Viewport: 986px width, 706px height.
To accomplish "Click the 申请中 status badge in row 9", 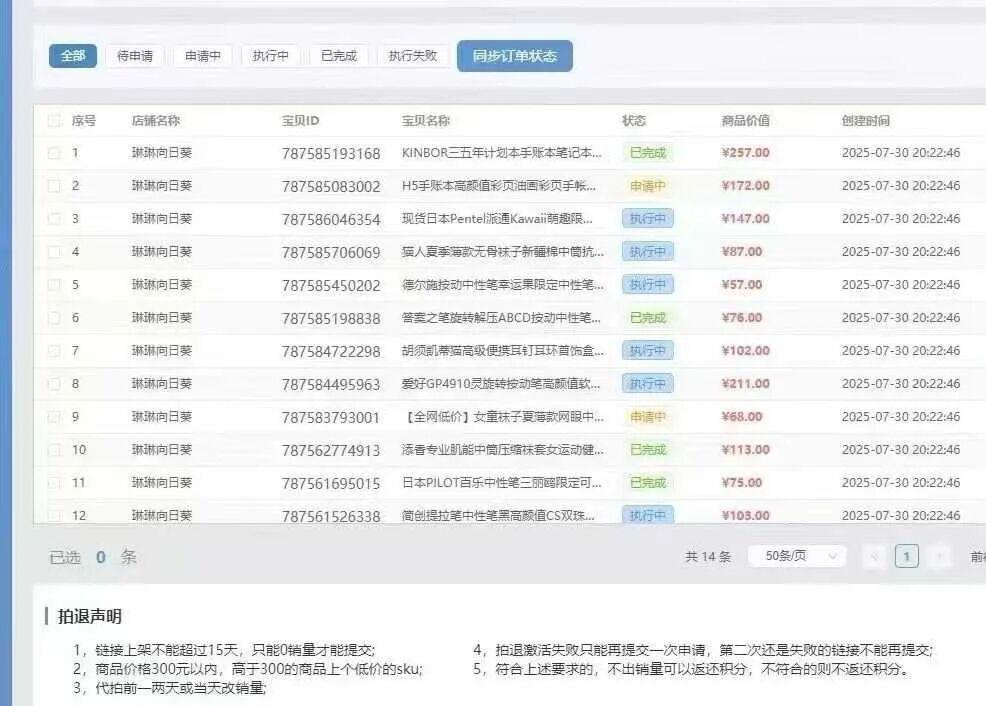I will pos(647,417).
